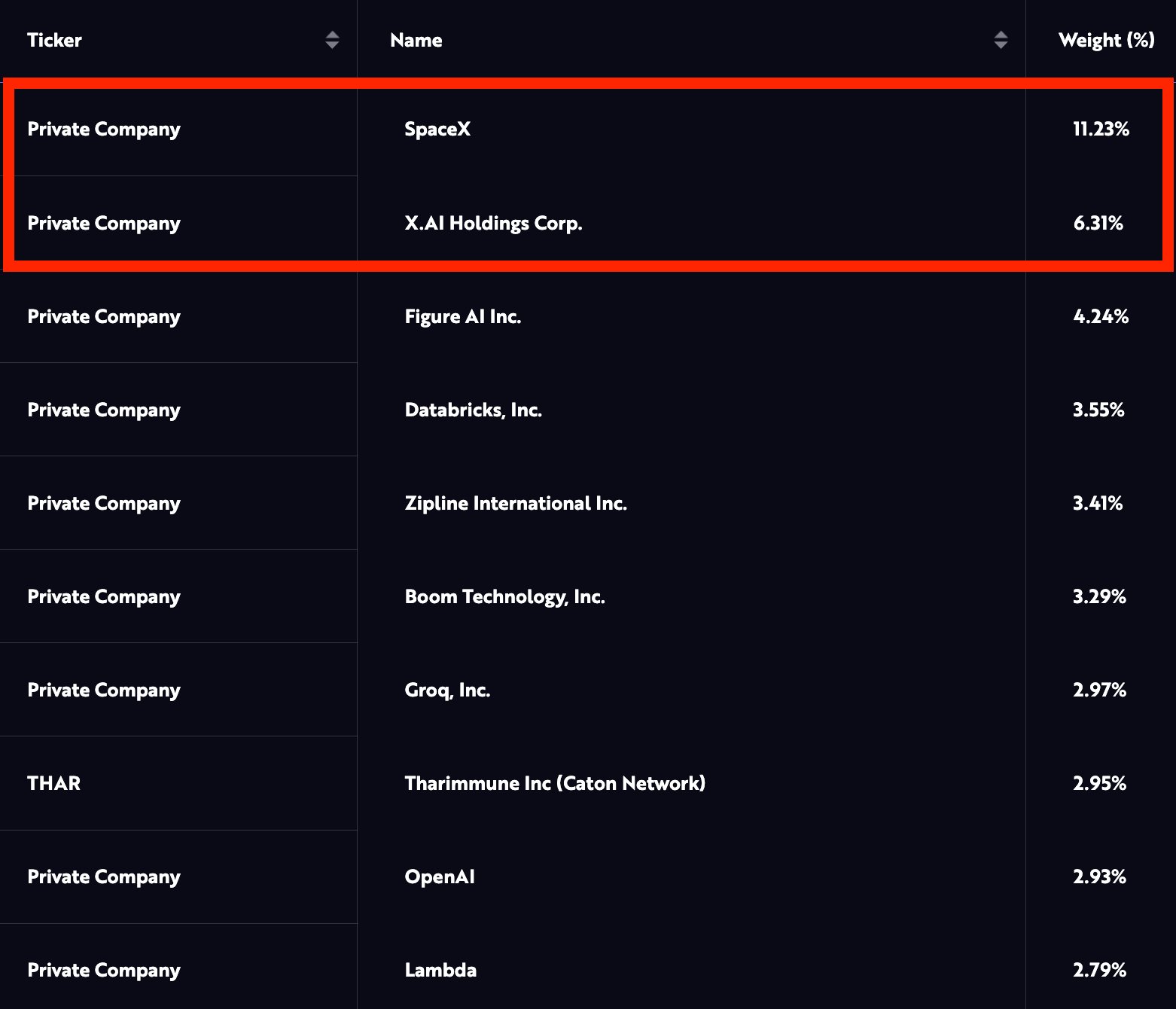
Task: Click the sort control beside Ticker header
Action: pyautogui.click(x=331, y=40)
